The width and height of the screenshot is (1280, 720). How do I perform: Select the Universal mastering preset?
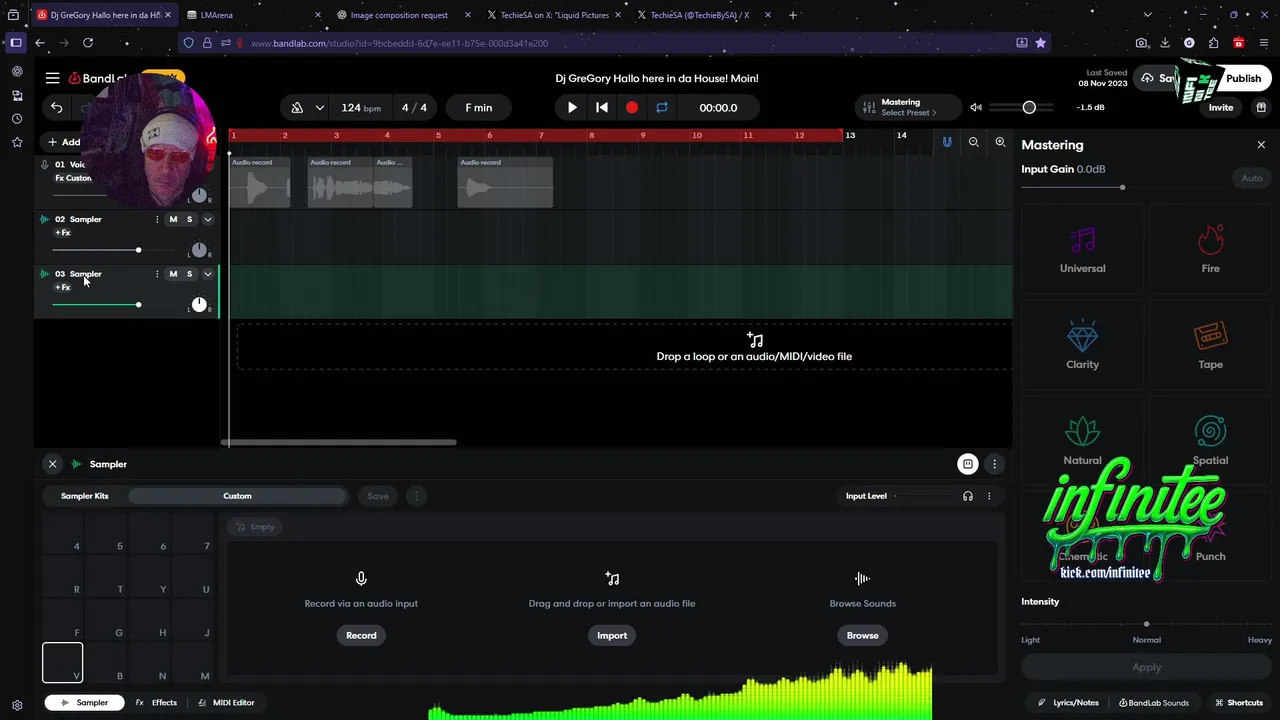[x=1082, y=247]
